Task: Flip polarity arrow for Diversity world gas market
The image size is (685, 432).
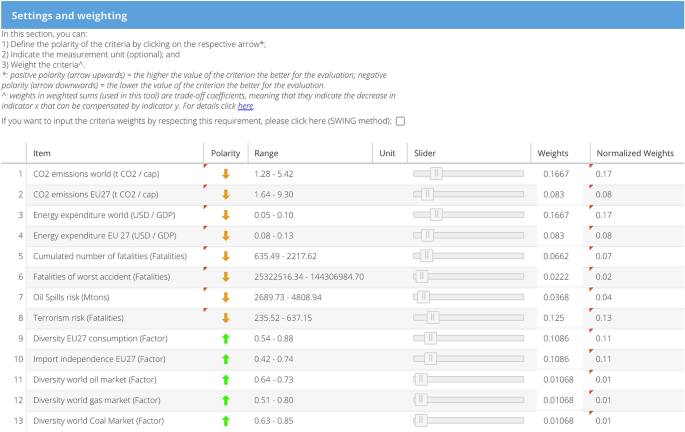Action: click(x=226, y=400)
